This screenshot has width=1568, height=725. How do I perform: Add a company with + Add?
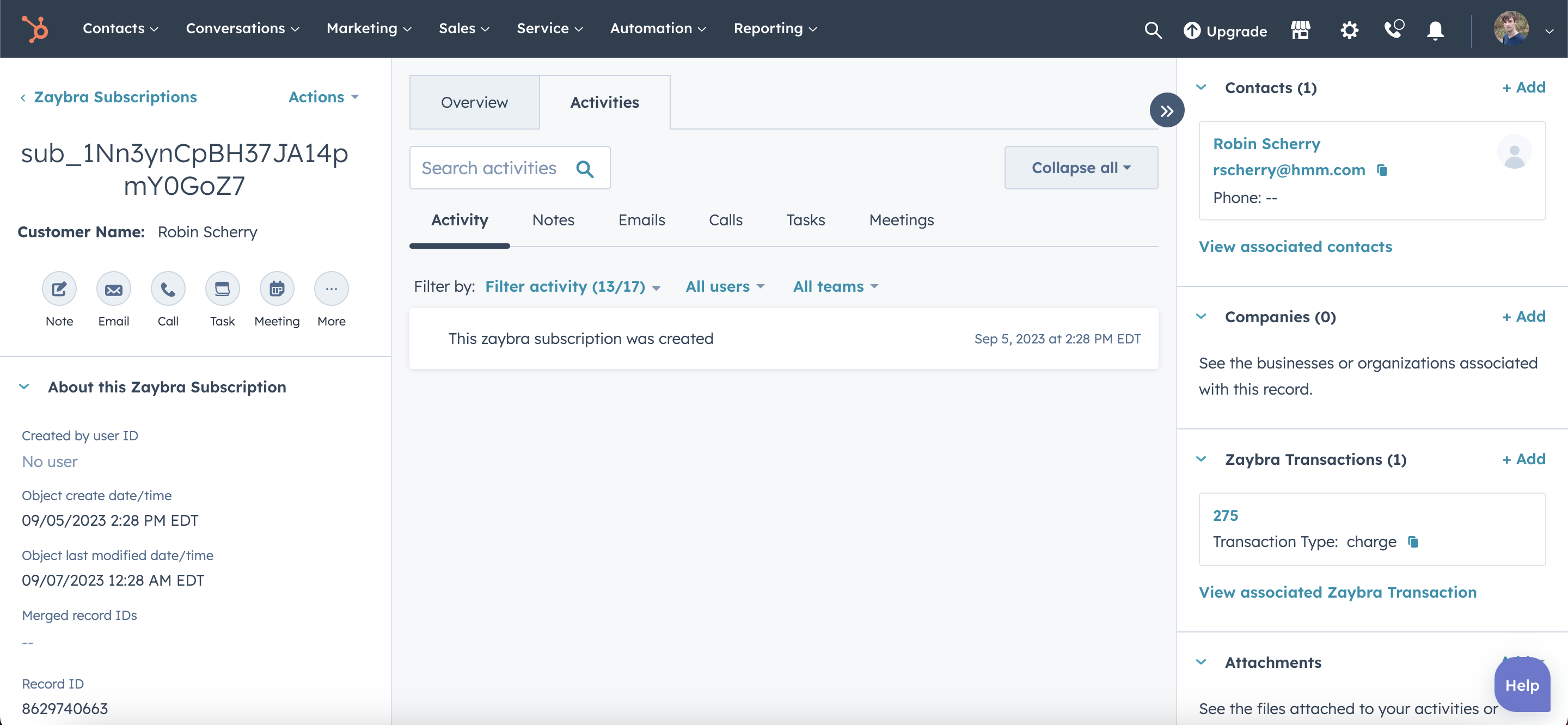point(1524,316)
